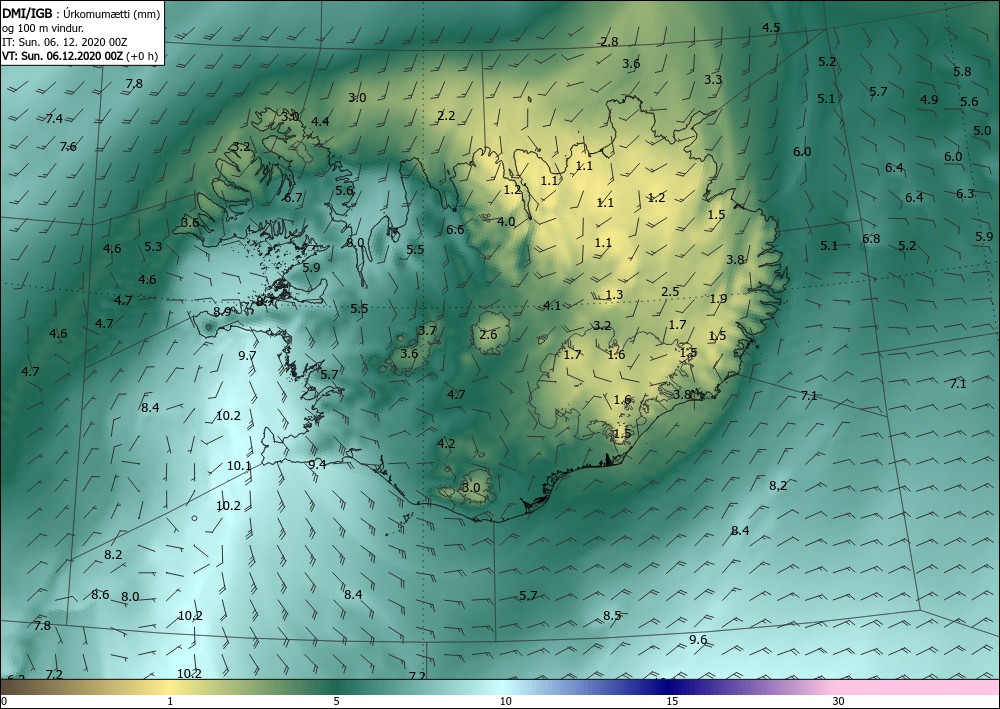This screenshot has height=709, width=1000.
Task: Click the map value 4.4
Action: click(320, 122)
